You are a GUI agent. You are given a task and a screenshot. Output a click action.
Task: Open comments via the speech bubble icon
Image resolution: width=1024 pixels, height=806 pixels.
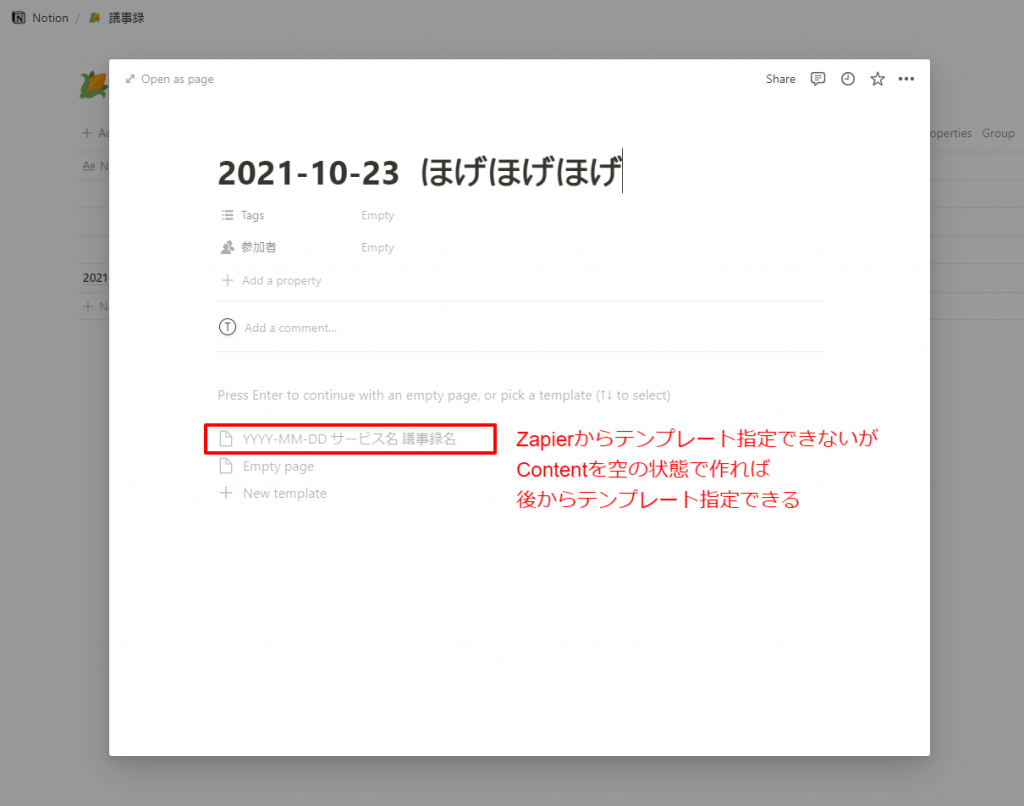817,78
